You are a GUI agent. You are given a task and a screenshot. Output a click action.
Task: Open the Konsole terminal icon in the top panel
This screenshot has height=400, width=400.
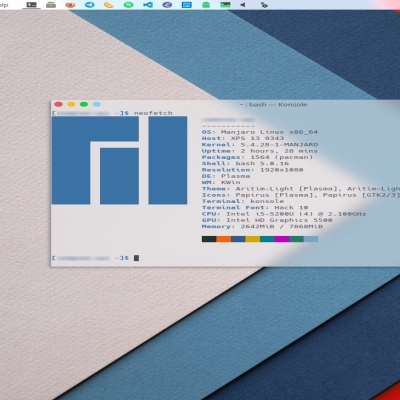pos(32,5)
